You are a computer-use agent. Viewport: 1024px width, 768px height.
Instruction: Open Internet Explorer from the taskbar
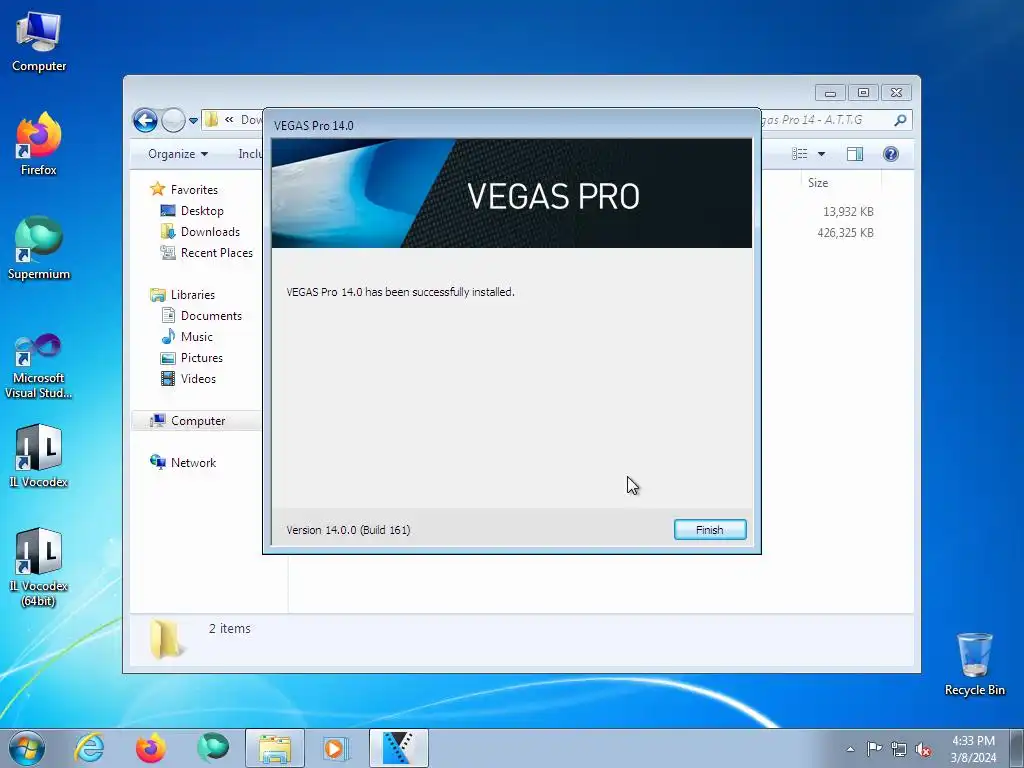(x=89, y=748)
